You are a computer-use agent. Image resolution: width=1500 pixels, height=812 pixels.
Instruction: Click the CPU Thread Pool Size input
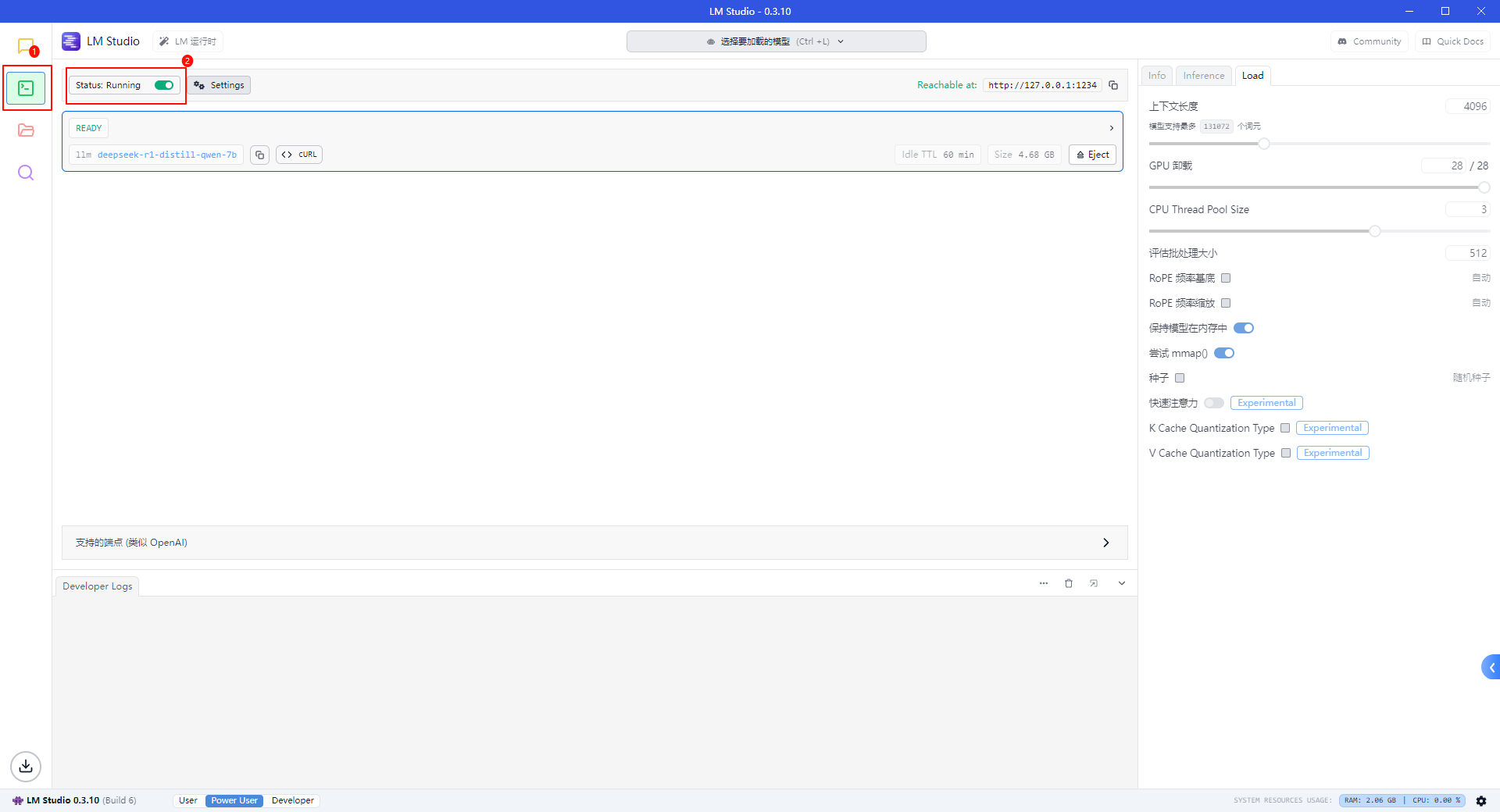point(1467,209)
